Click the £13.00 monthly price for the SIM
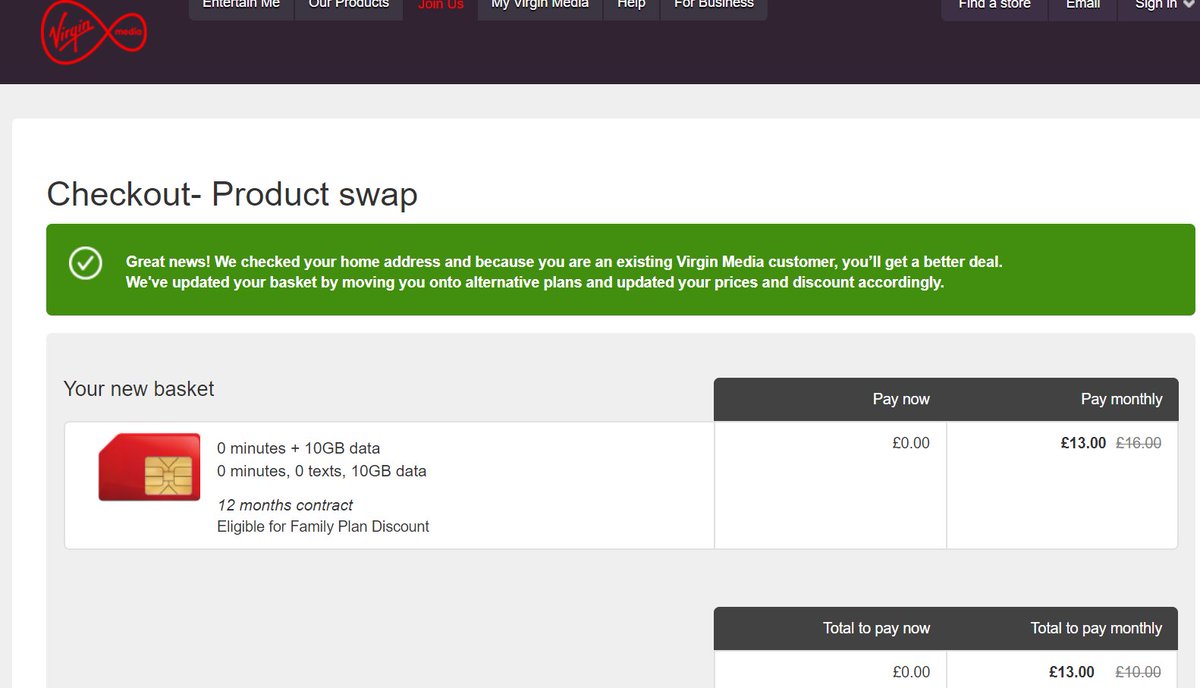The image size is (1200, 688). point(1083,443)
